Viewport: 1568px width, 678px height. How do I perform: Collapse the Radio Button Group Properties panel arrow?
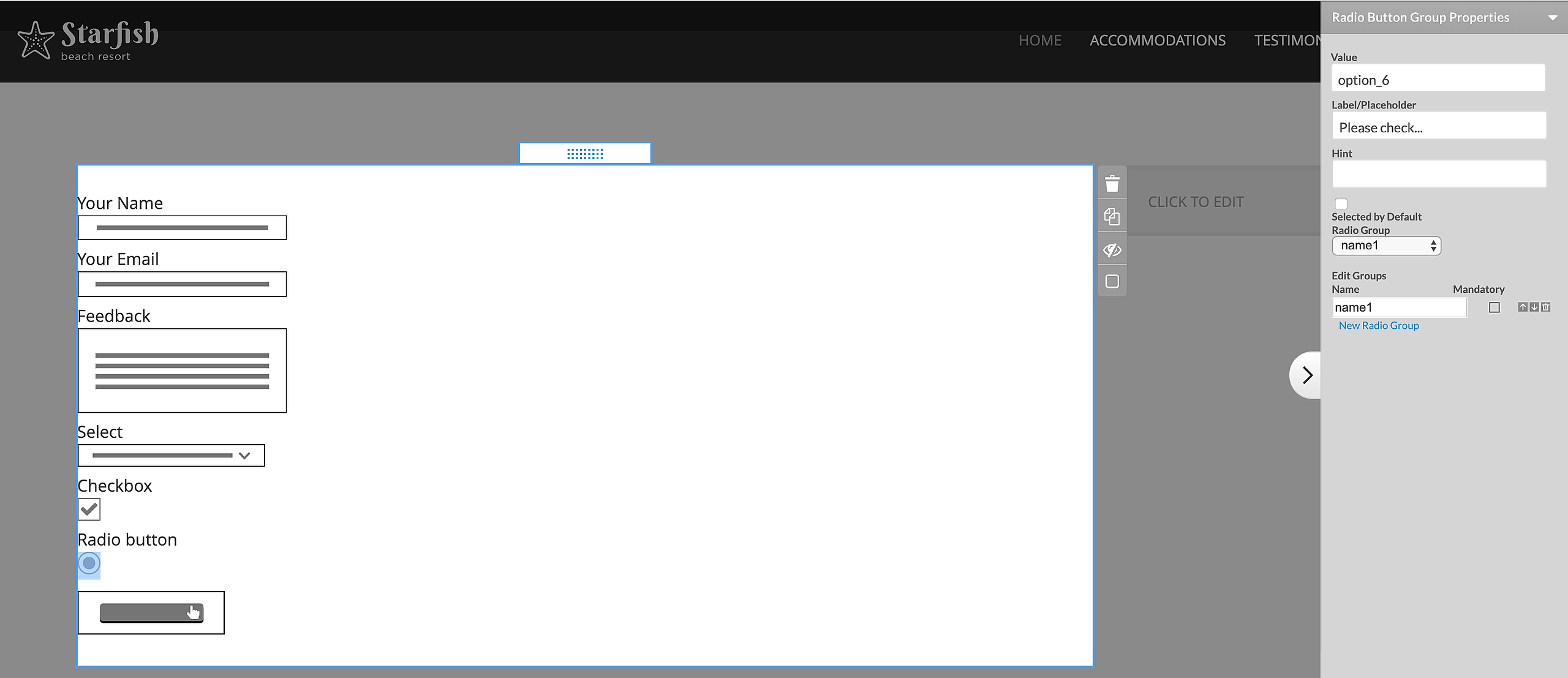pyautogui.click(x=1552, y=18)
